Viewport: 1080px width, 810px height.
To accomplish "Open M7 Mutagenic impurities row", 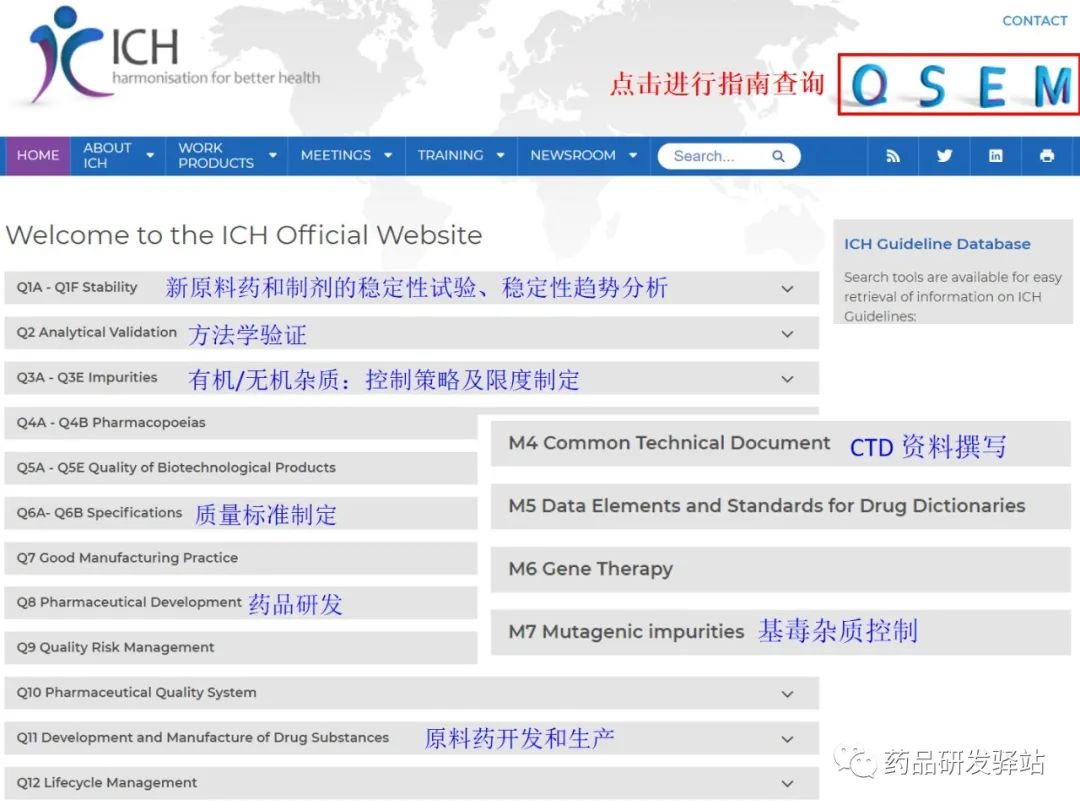I will (x=780, y=632).
